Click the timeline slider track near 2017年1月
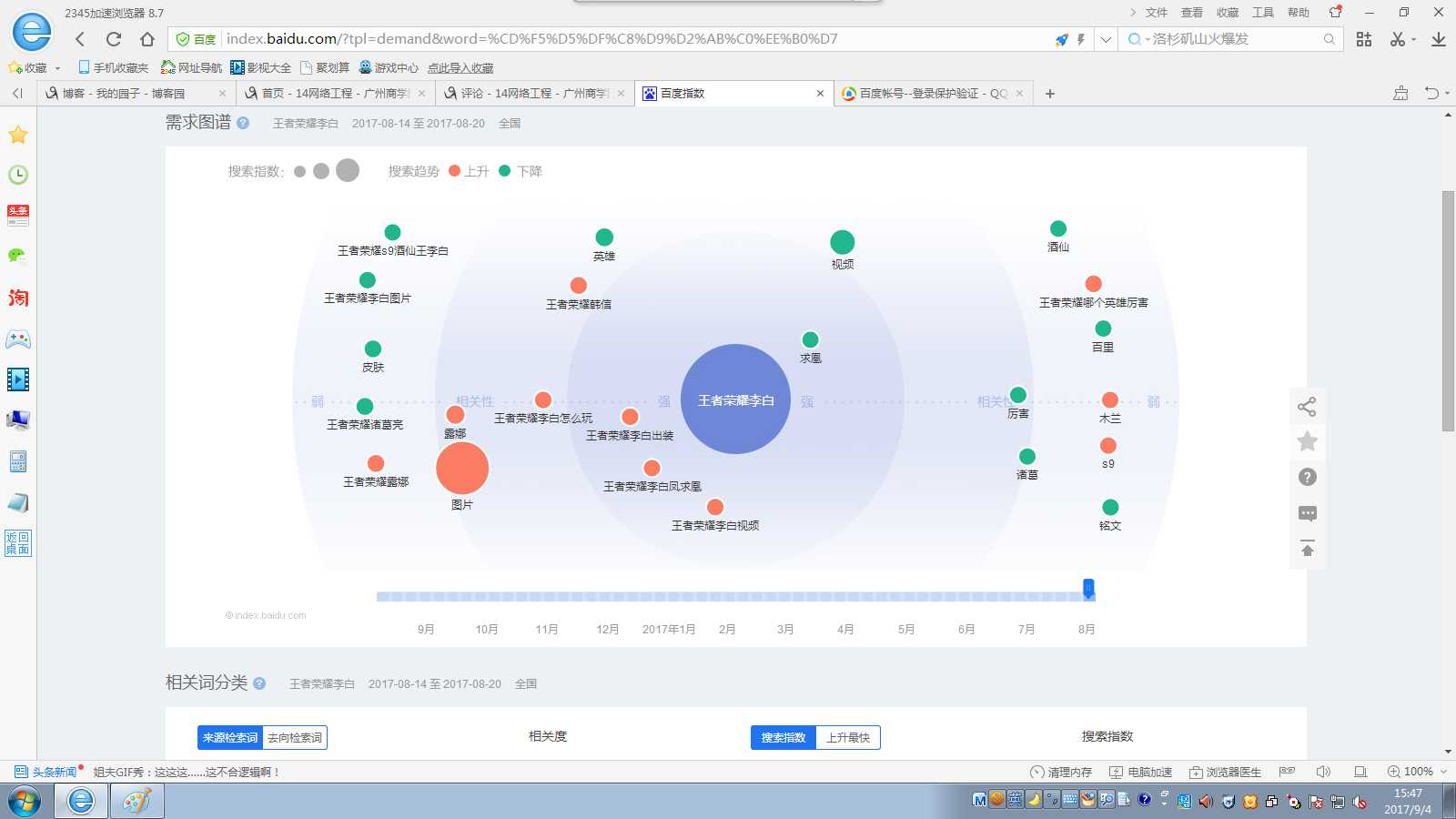Image resolution: width=1456 pixels, height=819 pixels. click(x=669, y=597)
